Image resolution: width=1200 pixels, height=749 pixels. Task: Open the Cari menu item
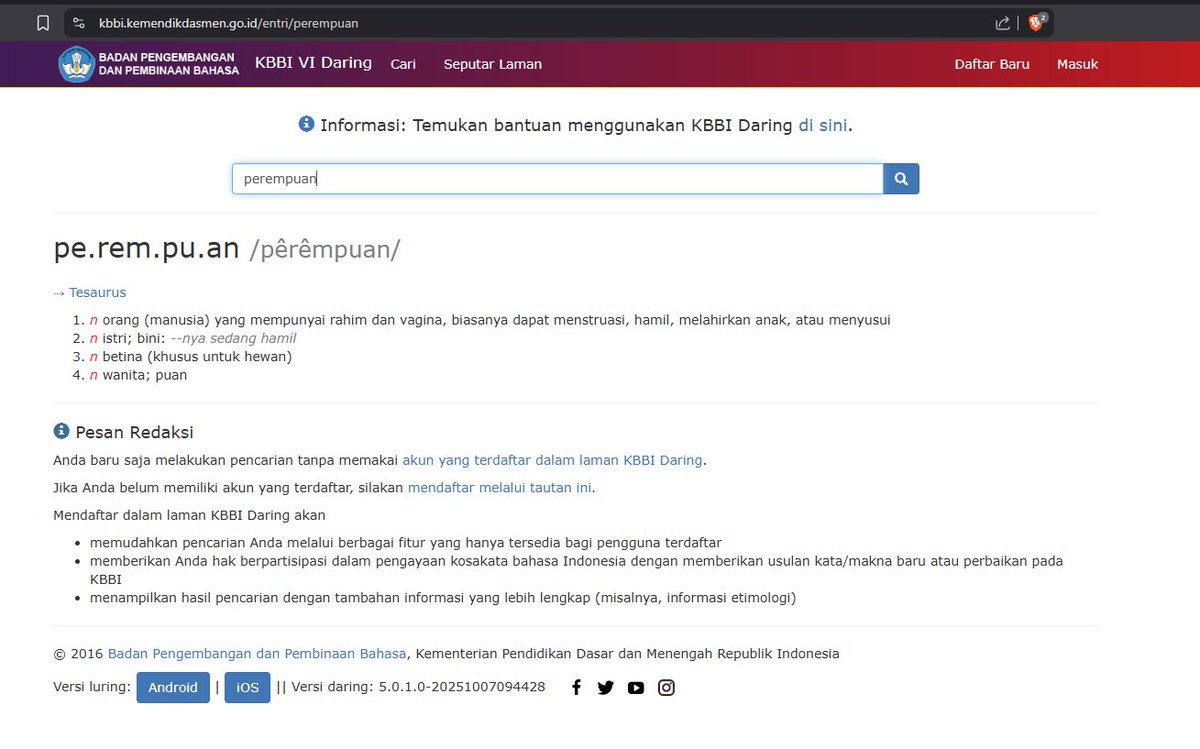coord(403,64)
